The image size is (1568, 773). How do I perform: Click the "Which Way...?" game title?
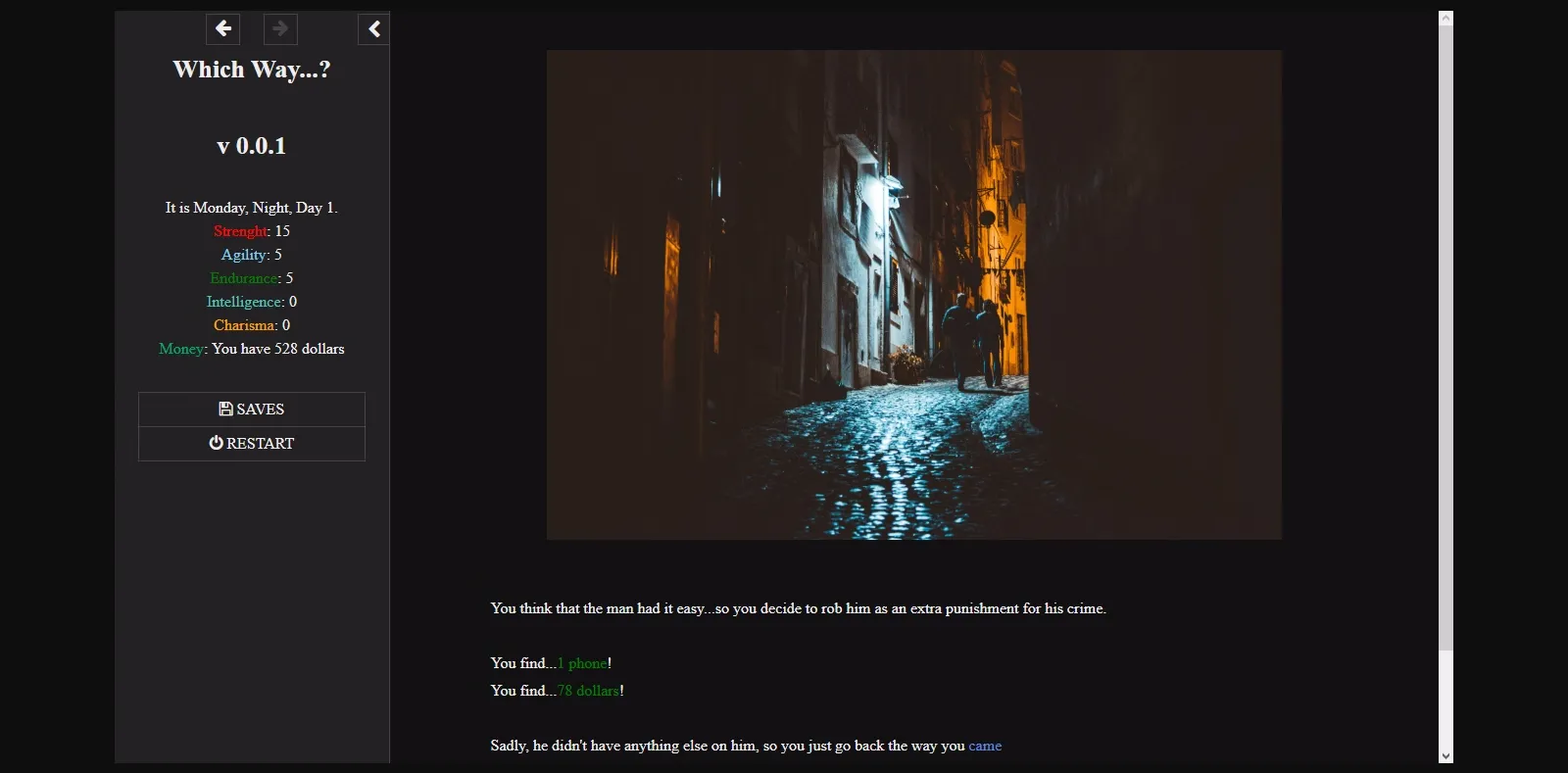252,70
